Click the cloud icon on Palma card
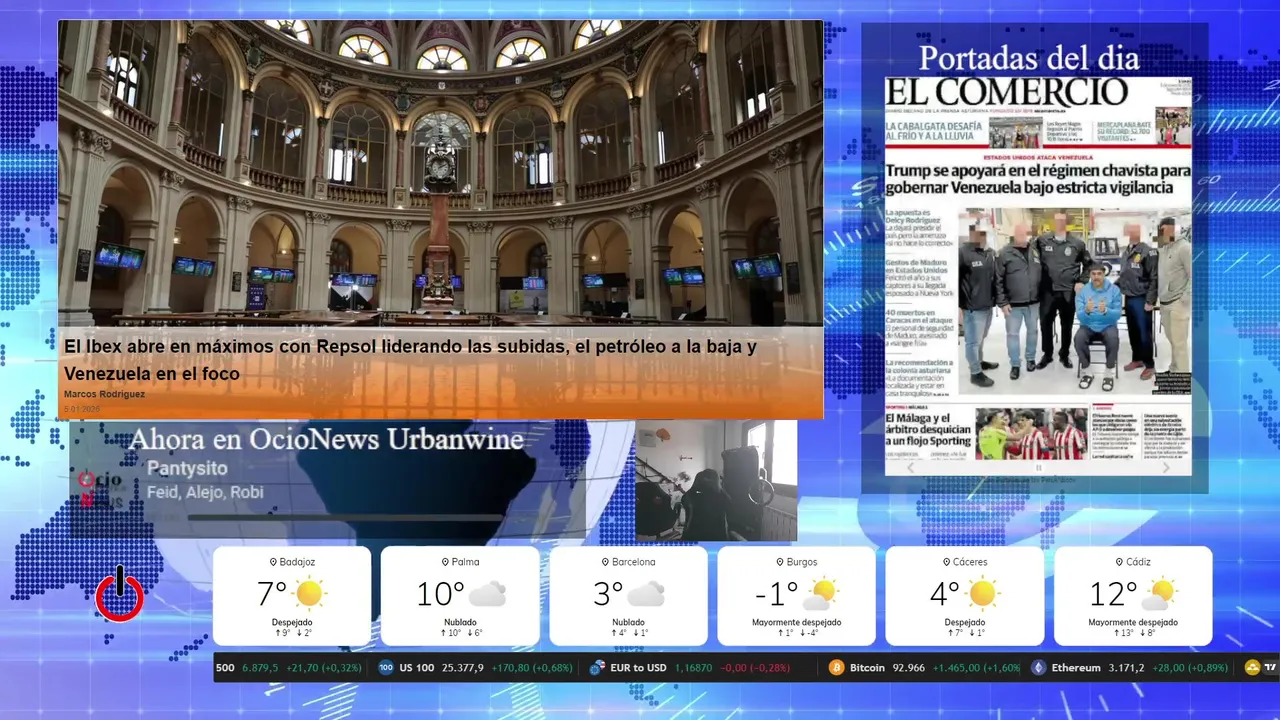 coord(487,594)
